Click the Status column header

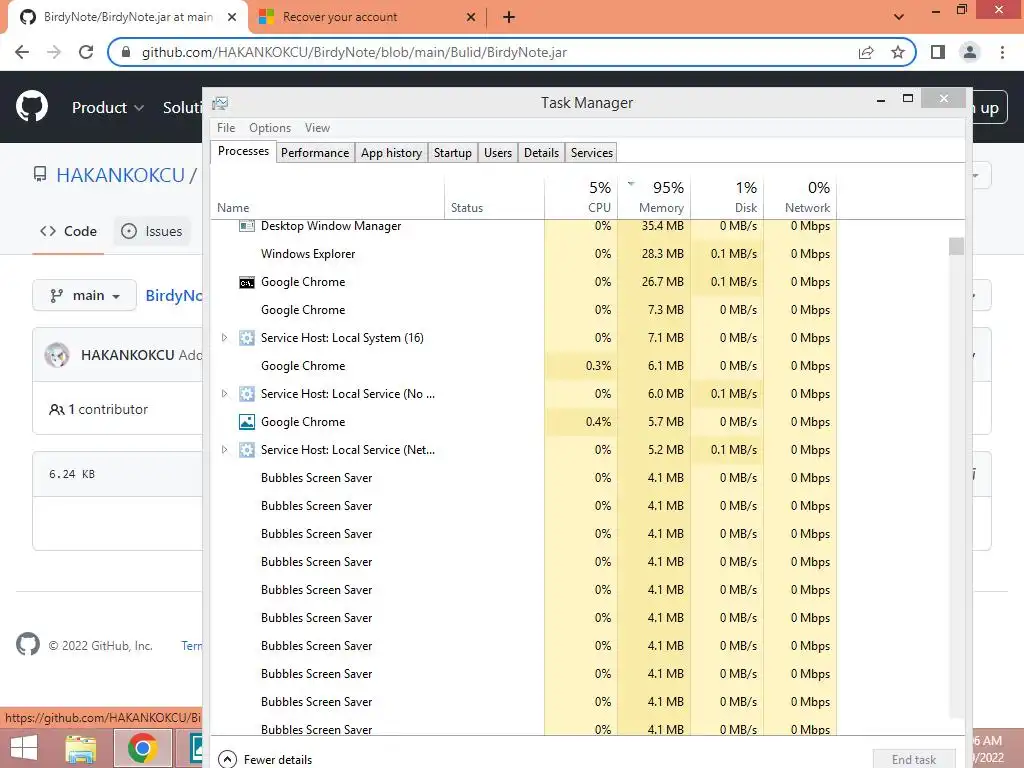click(x=494, y=197)
